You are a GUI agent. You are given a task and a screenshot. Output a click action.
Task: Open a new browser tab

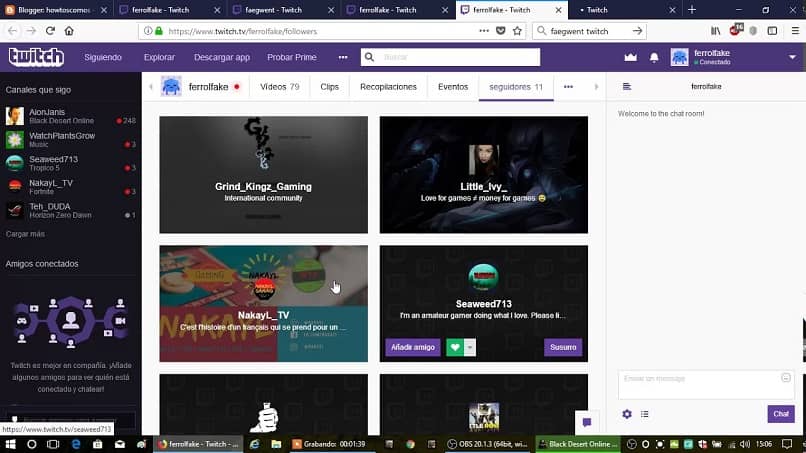[692, 10]
